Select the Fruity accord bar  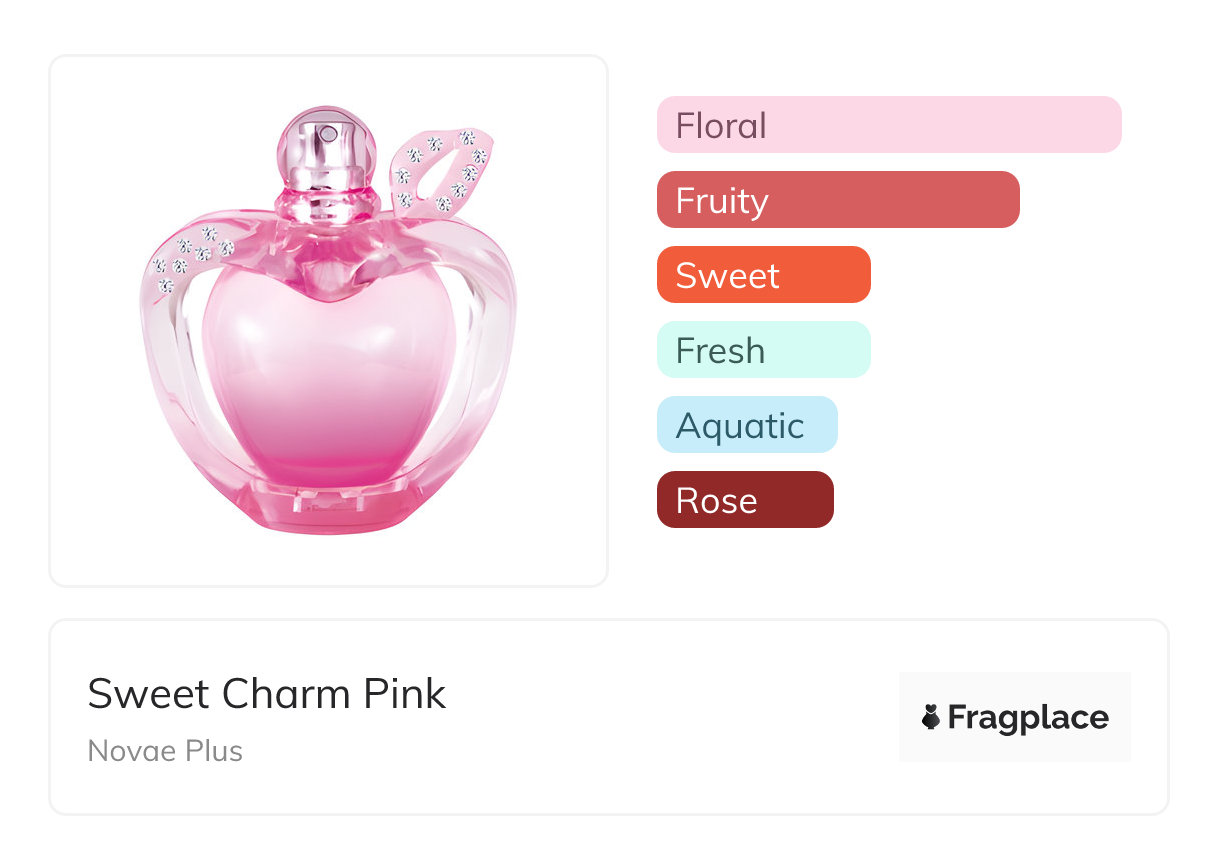point(837,200)
